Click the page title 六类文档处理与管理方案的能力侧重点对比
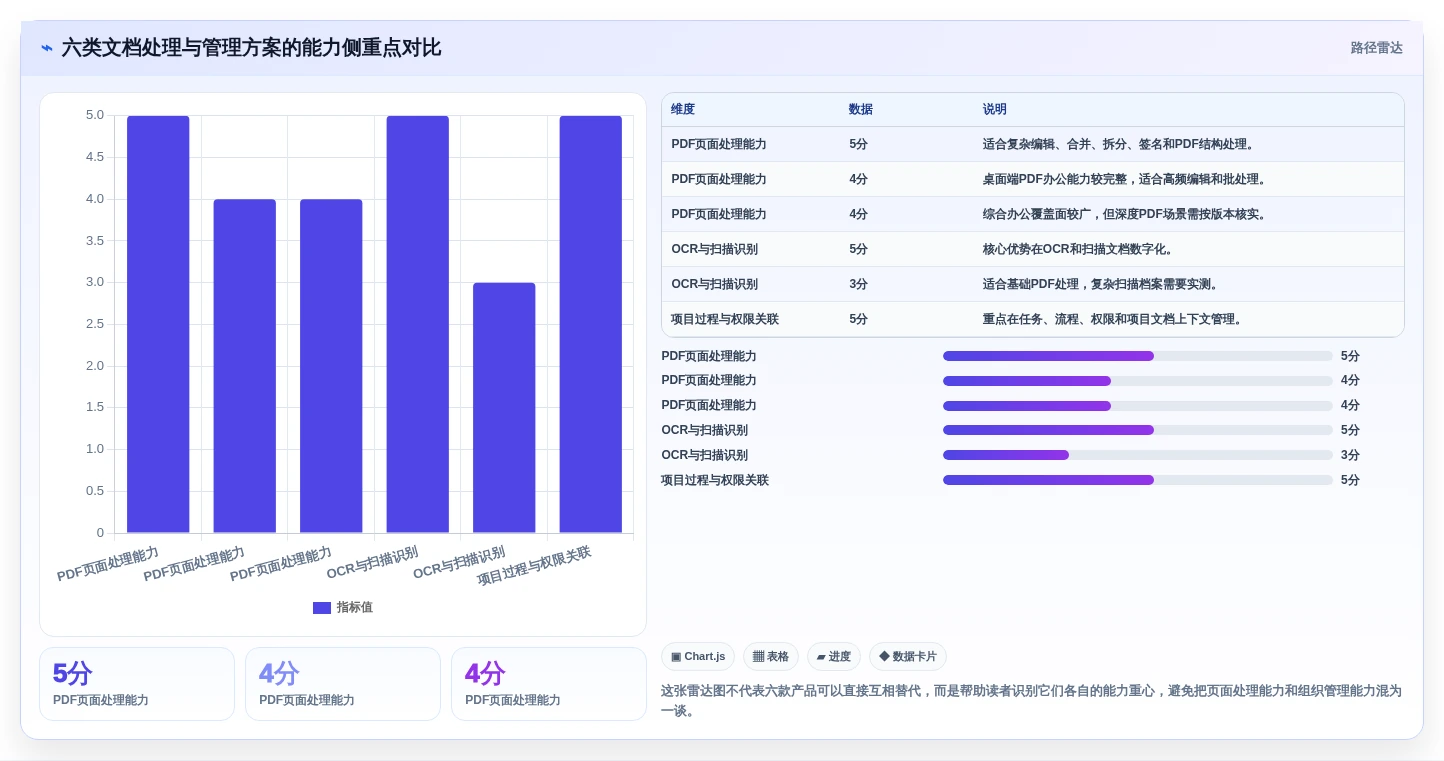 coord(251,48)
